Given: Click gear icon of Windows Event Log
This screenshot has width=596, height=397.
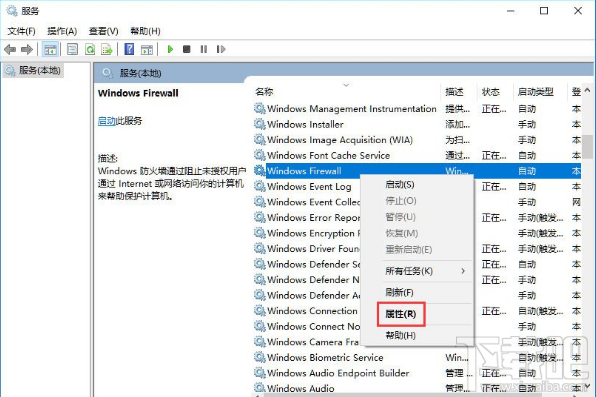Looking at the screenshot, I should pos(260,186).
